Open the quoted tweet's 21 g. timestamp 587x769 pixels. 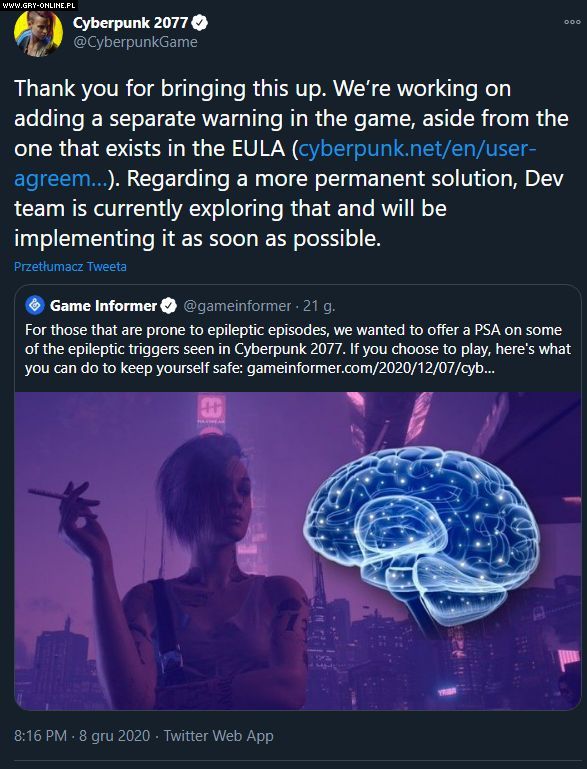(319, 306)
